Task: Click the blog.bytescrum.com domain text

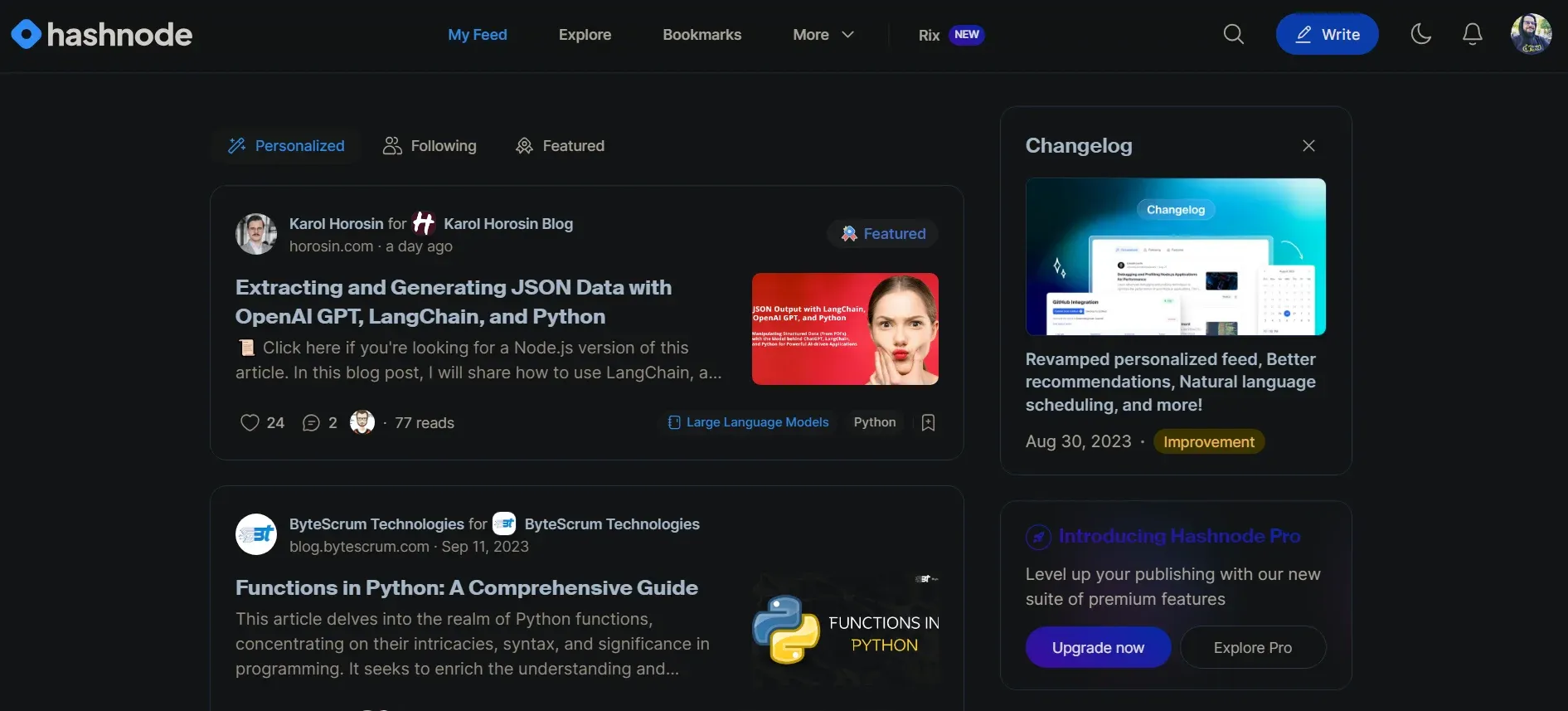Action: (359, 547)
